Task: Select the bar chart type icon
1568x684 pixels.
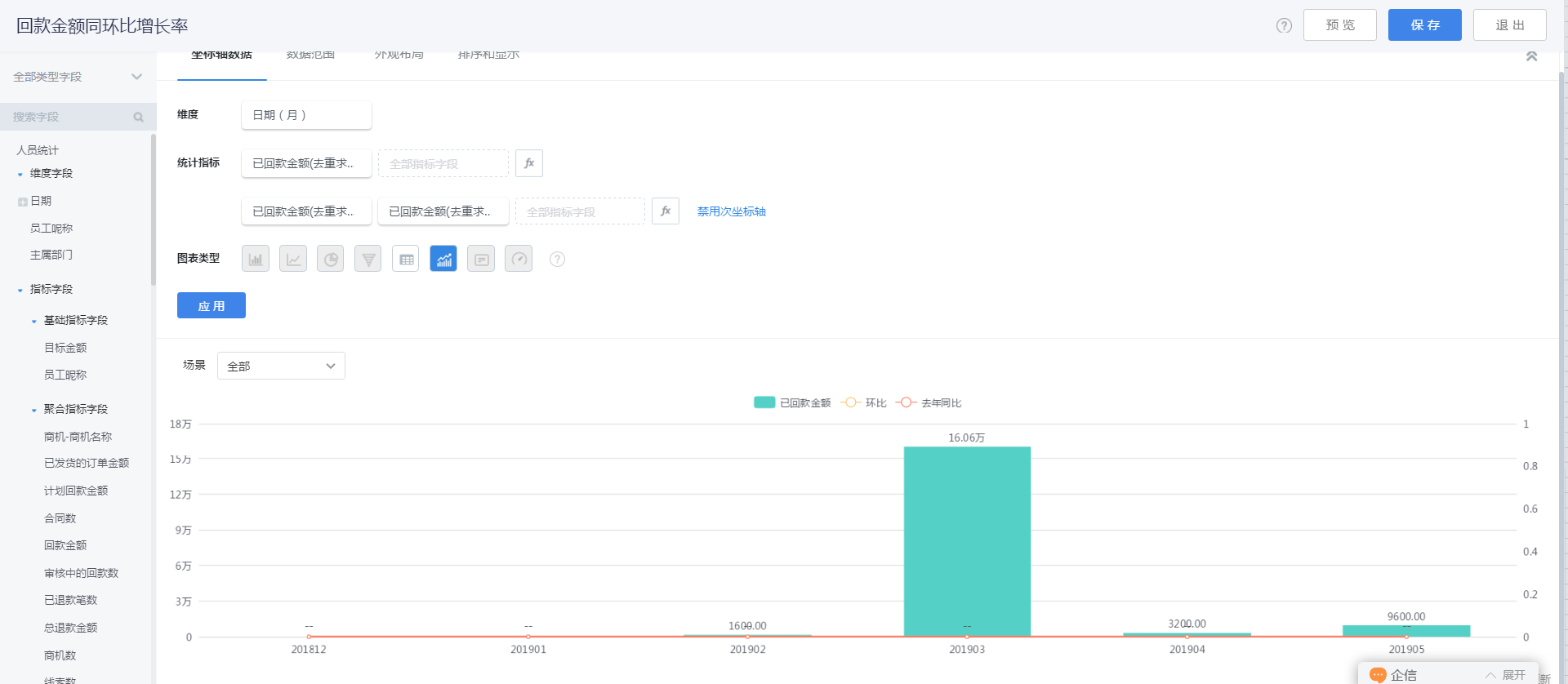Action: [256, 259]
